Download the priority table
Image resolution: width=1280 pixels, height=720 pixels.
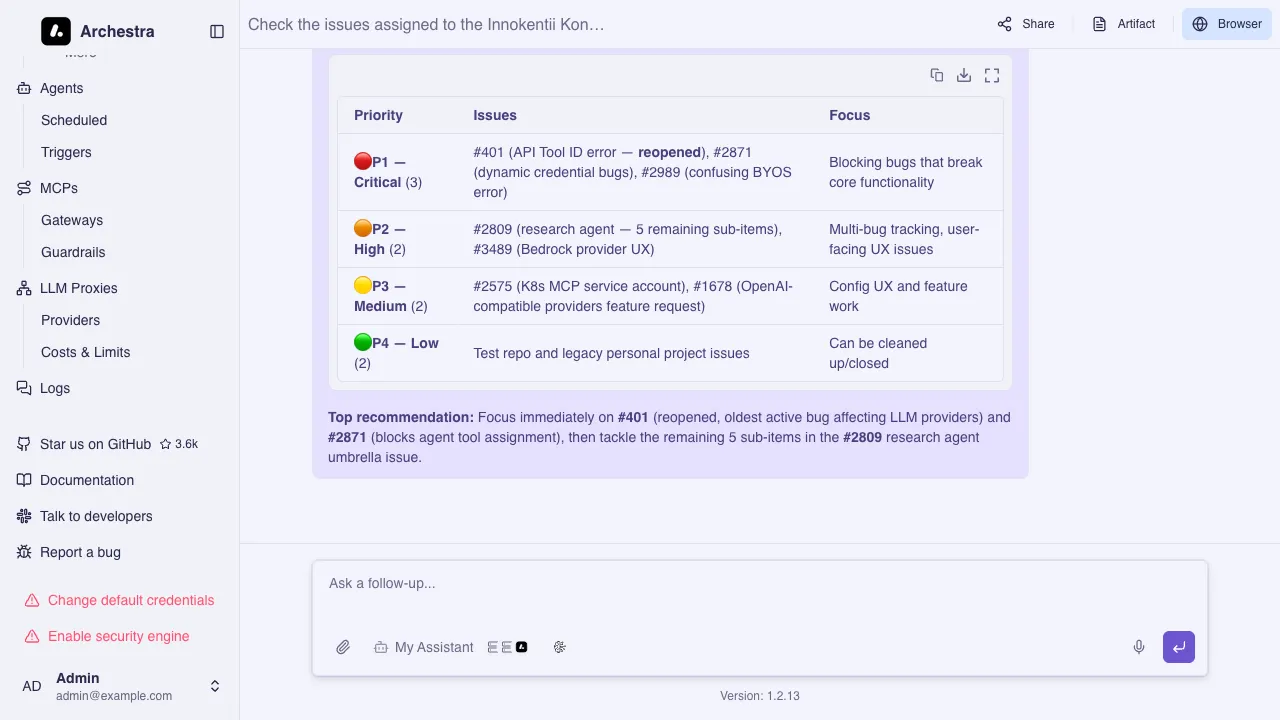(x=964, y=75)
